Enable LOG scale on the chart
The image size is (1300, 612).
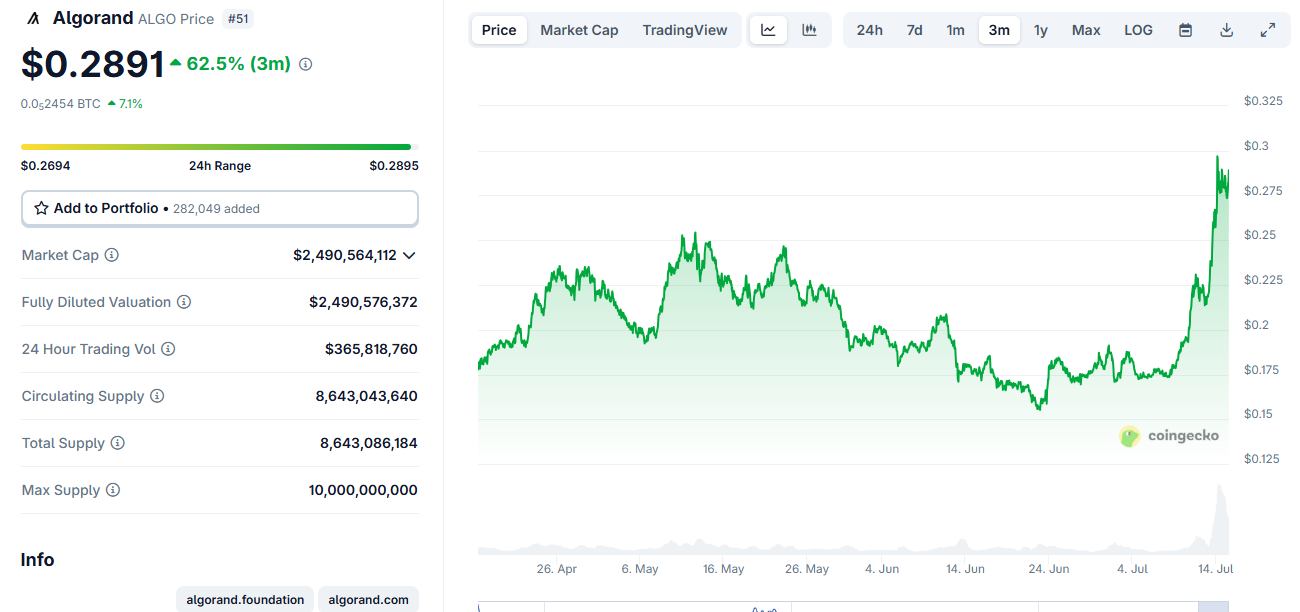point(1138,30)
